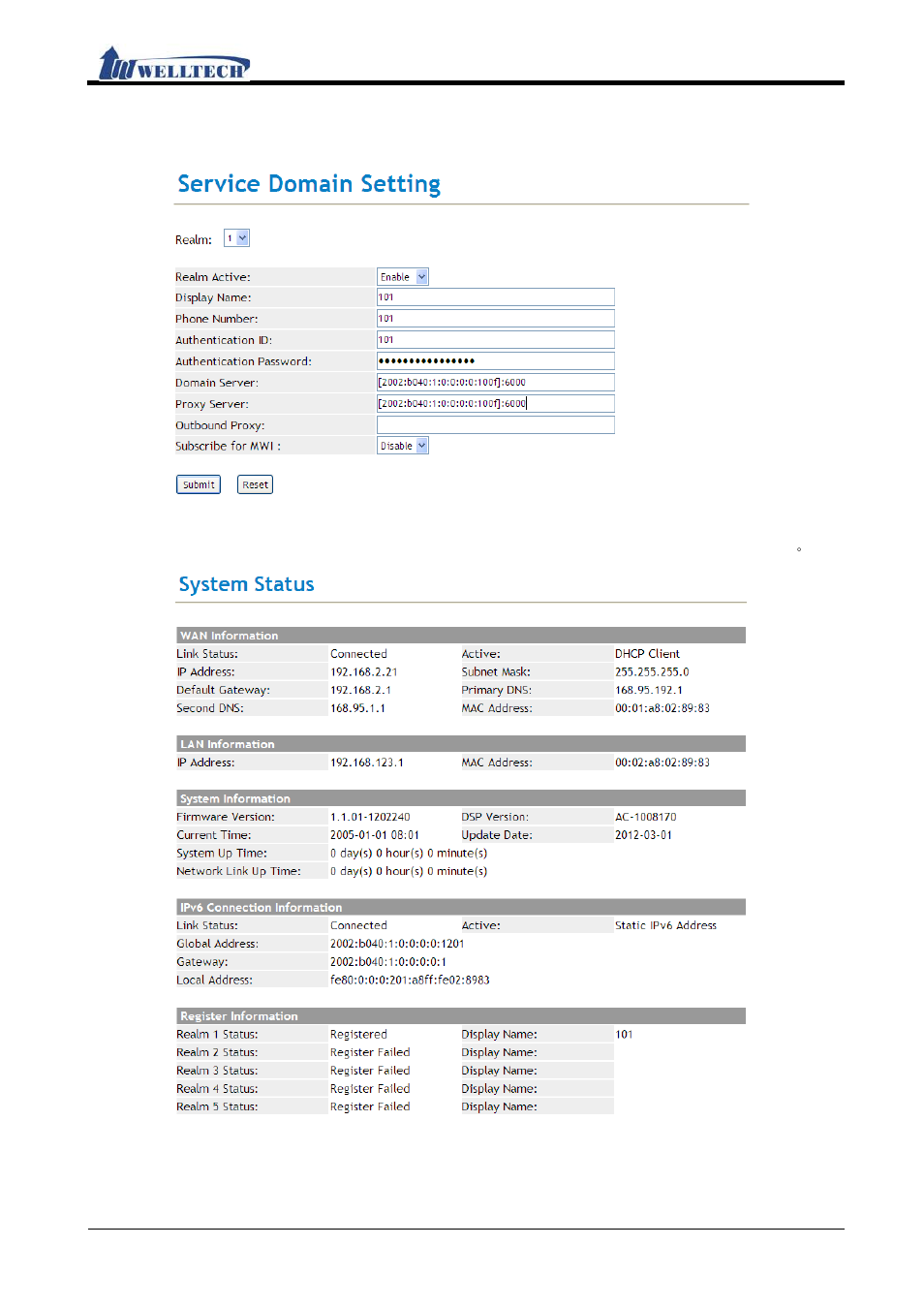This screenshot has height=1308, width=924.
Task: Select Realm 1 Status Registered value
Action: [x=358, y=1035]
